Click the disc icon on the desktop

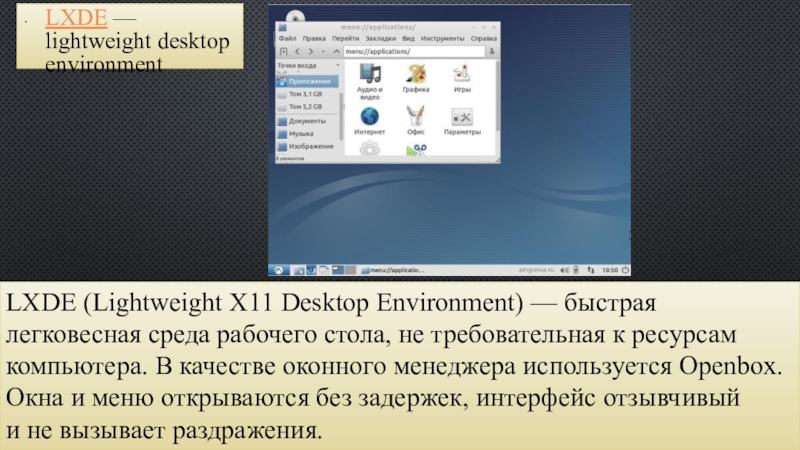(x=295, y=16)
